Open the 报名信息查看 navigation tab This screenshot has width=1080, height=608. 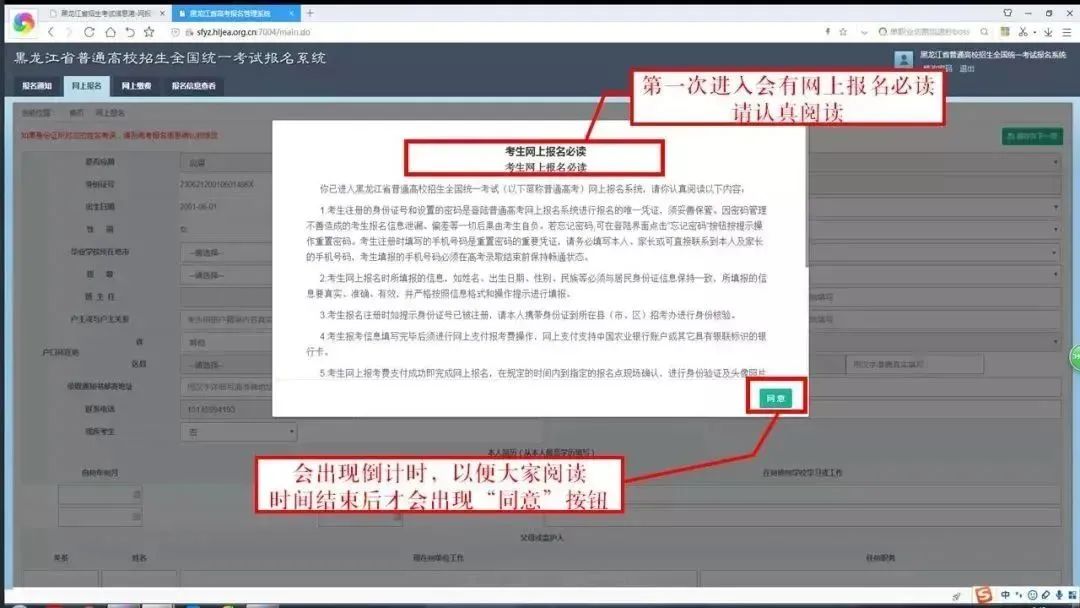click(194, 86)
